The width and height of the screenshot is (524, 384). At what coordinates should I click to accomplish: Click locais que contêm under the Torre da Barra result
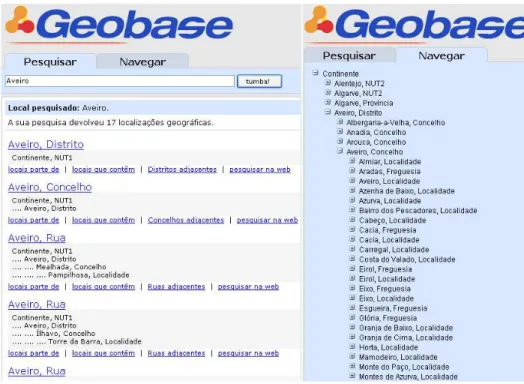[104, 353]
